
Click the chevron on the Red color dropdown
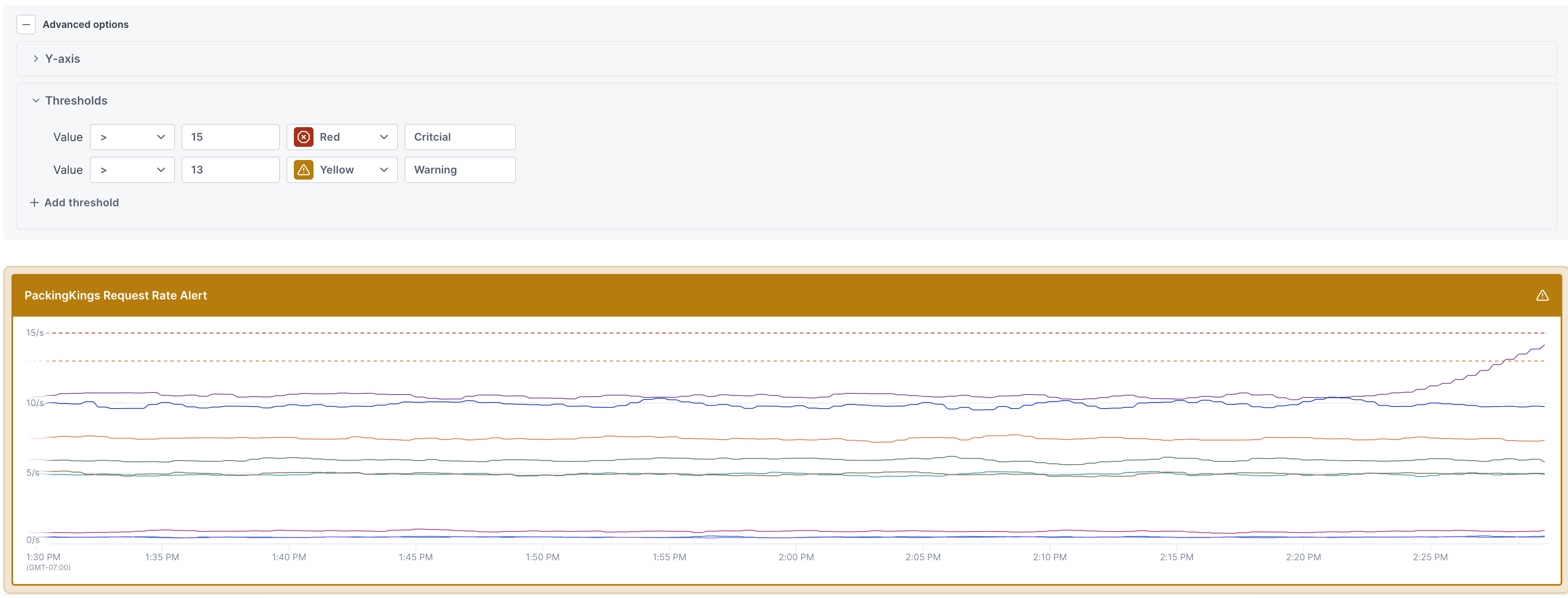pyautogui.click(x=384, y=137)
